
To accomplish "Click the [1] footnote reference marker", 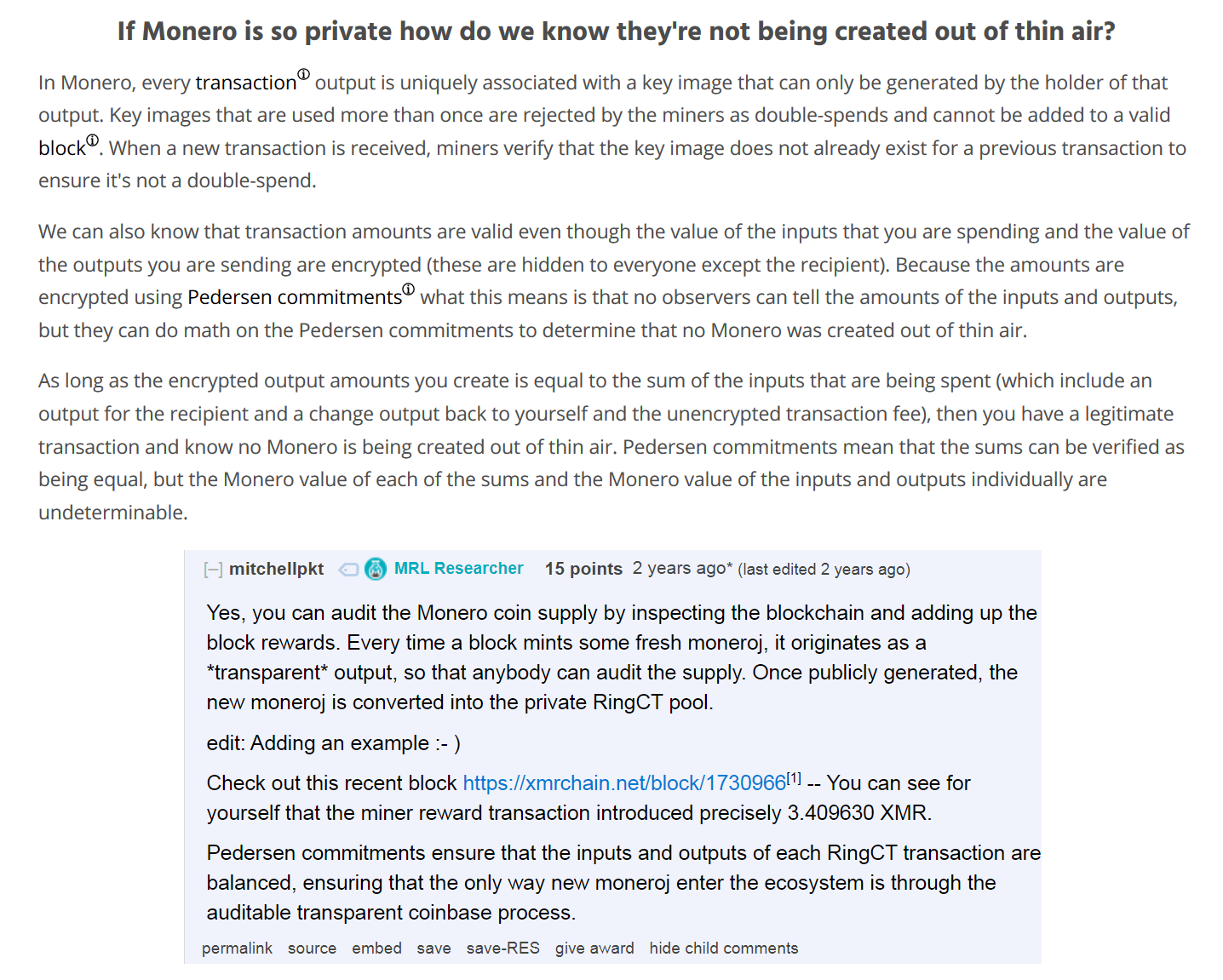I will coord(794,777).
